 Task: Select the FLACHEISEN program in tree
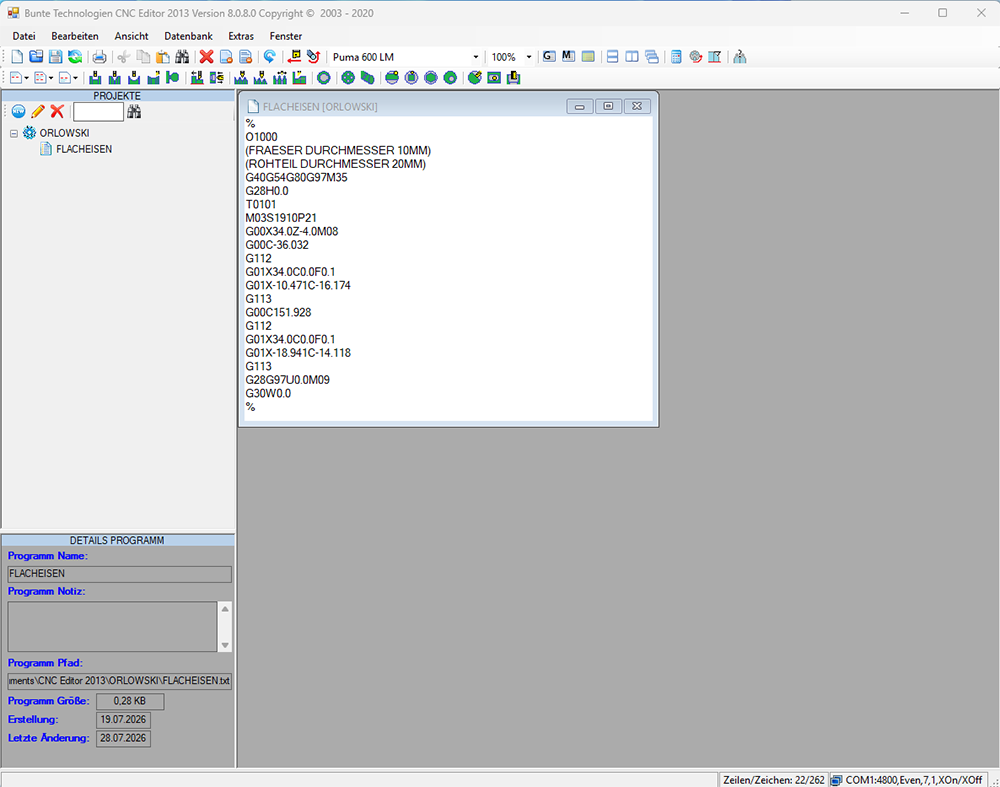pos(84,149)
